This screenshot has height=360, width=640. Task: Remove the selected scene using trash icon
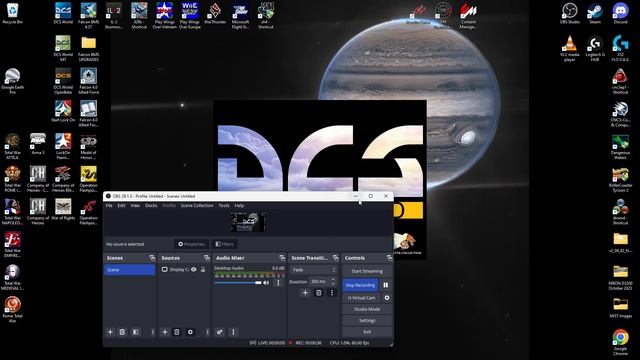122,332
